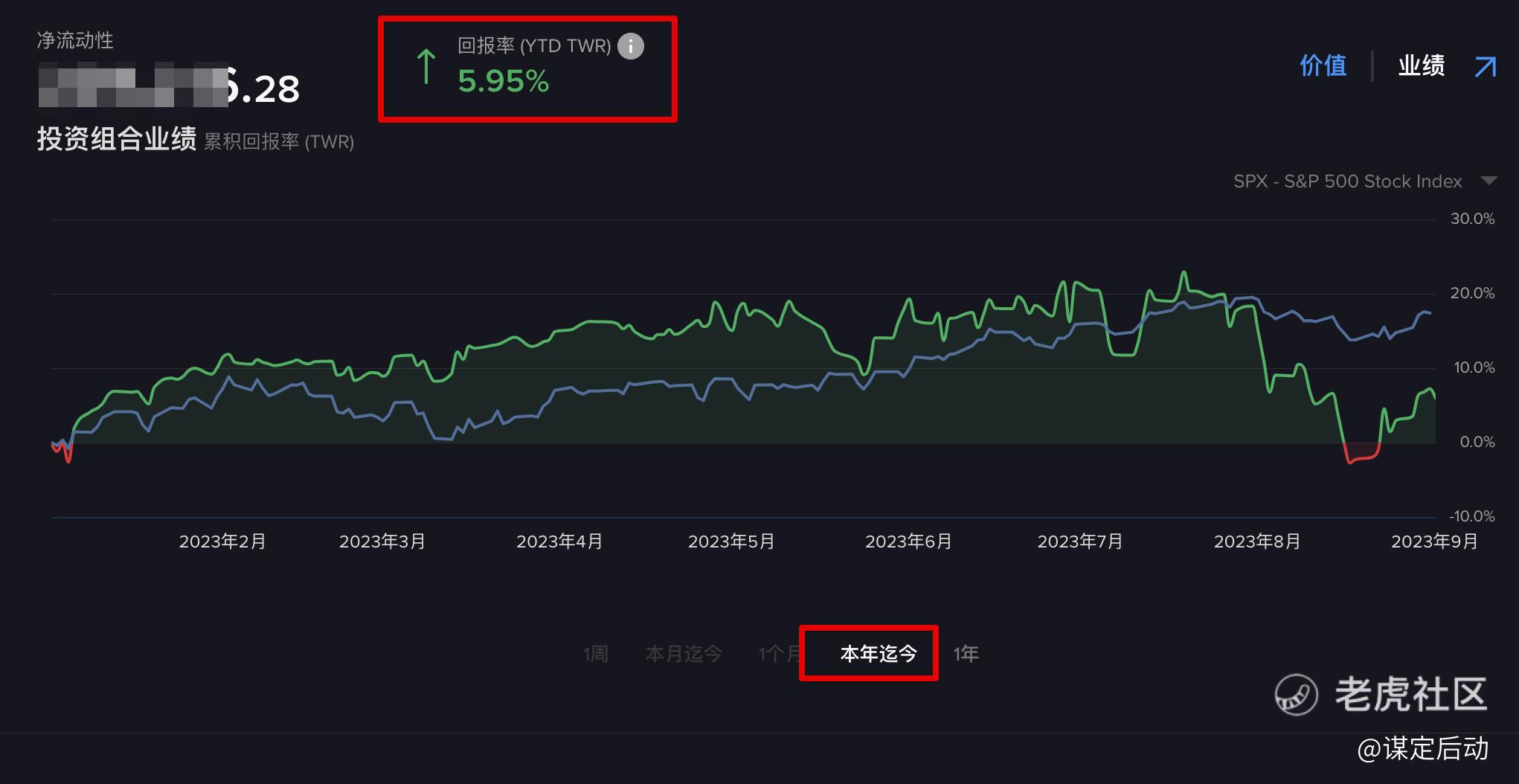Click the 2023年8月 axis label
Image resolution: width=1519 pixels, height=784 pixels.
[1257, 542]
